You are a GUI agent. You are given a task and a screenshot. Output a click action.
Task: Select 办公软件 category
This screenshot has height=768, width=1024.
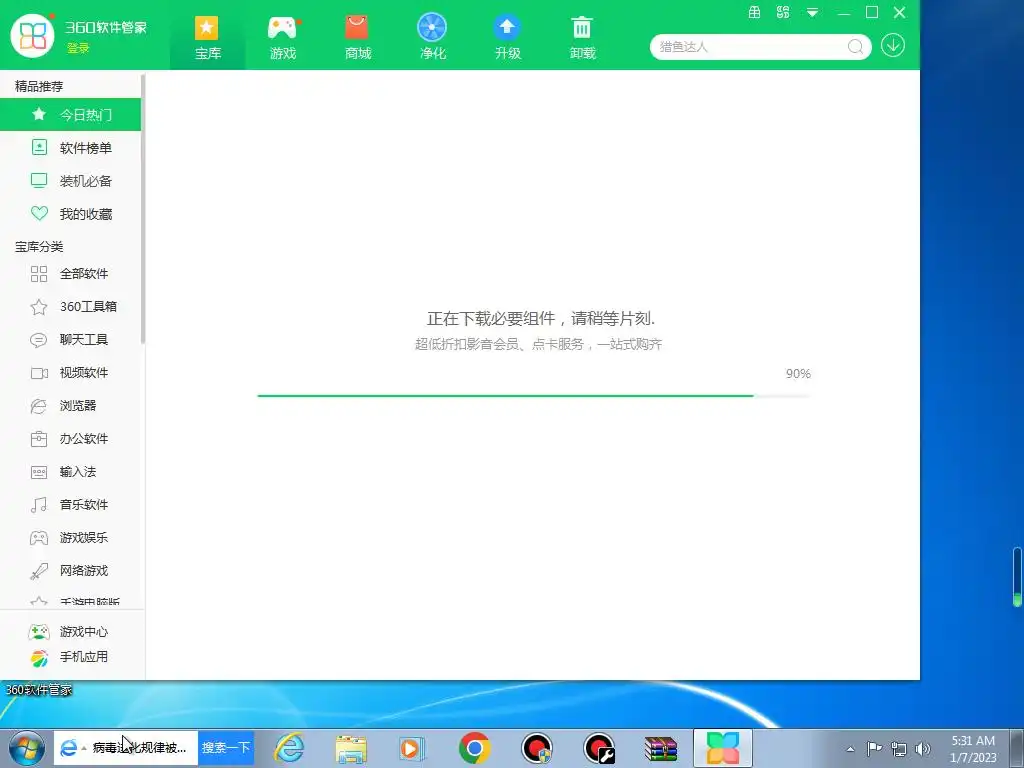(71, 439)
